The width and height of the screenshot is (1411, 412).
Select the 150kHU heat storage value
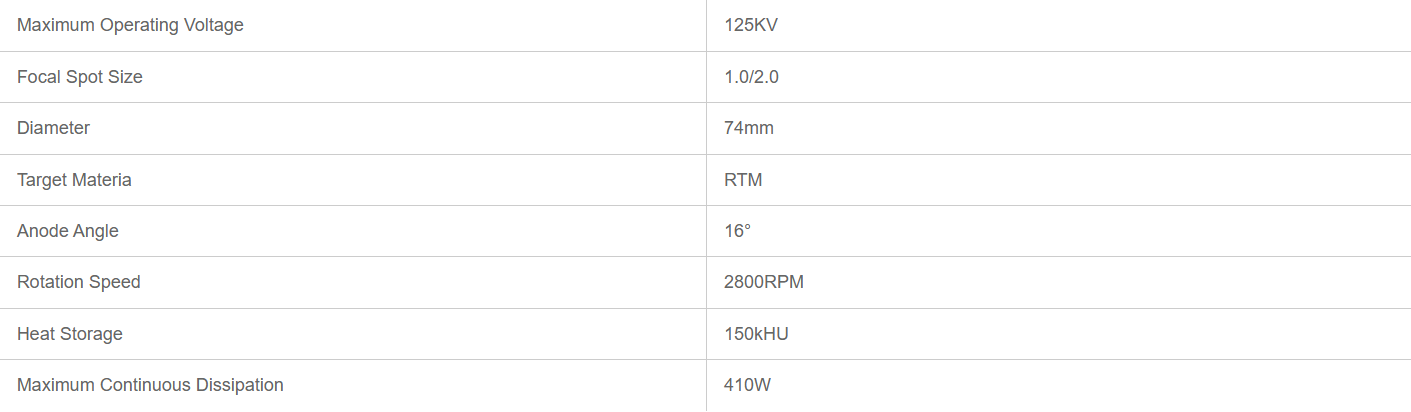pos(756,334)
